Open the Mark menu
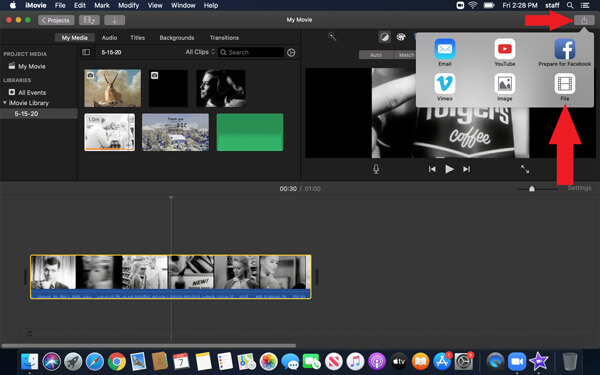 (102, 5)
